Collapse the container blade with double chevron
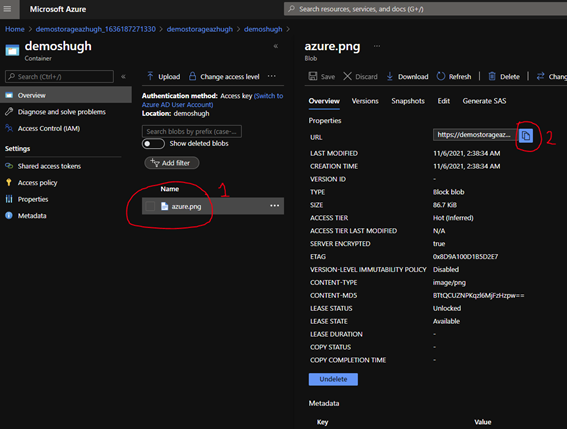The width and height of the screenshot is (567, 429). click(x=276, y=46)
